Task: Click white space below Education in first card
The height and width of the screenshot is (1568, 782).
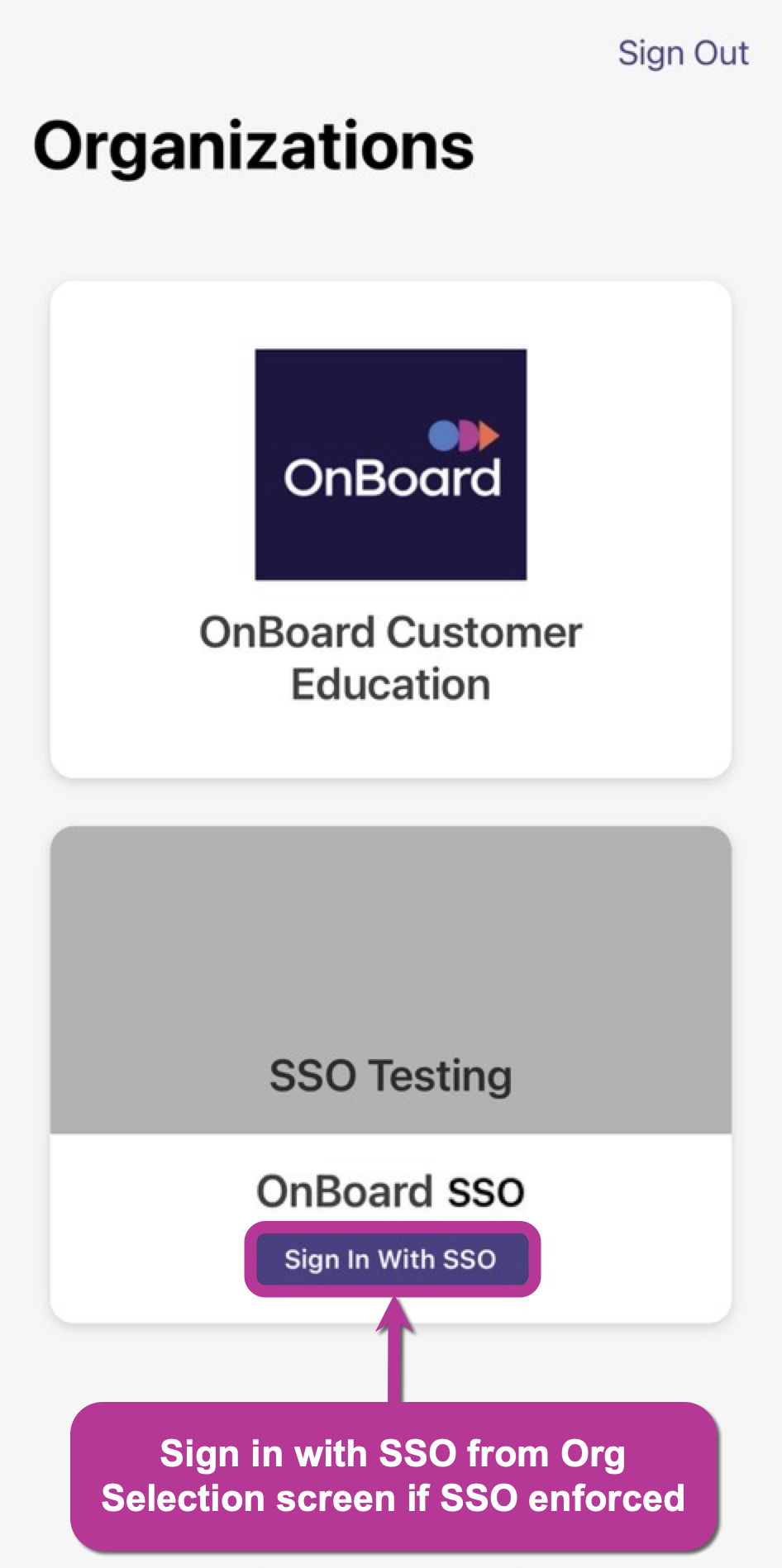Action: click(x=390, y=741)
